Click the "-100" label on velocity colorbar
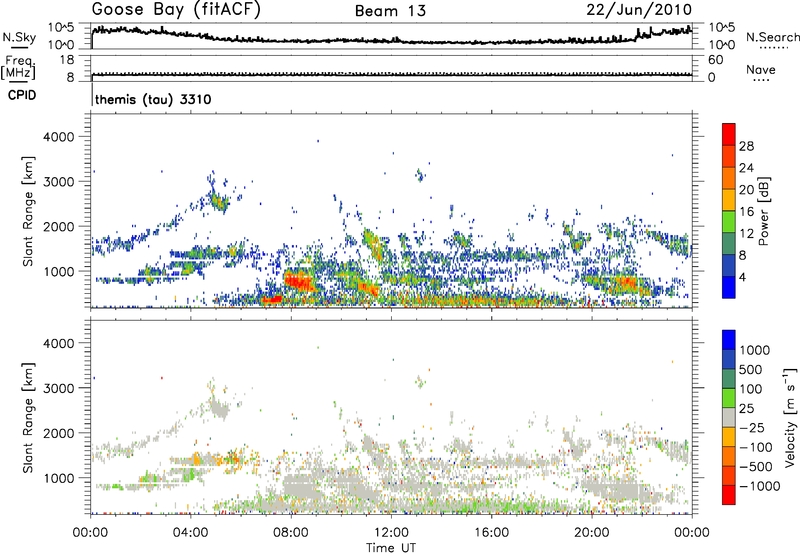Image resolution: width=800 pixels, height=554 pixels. click(x=756, y=447)
